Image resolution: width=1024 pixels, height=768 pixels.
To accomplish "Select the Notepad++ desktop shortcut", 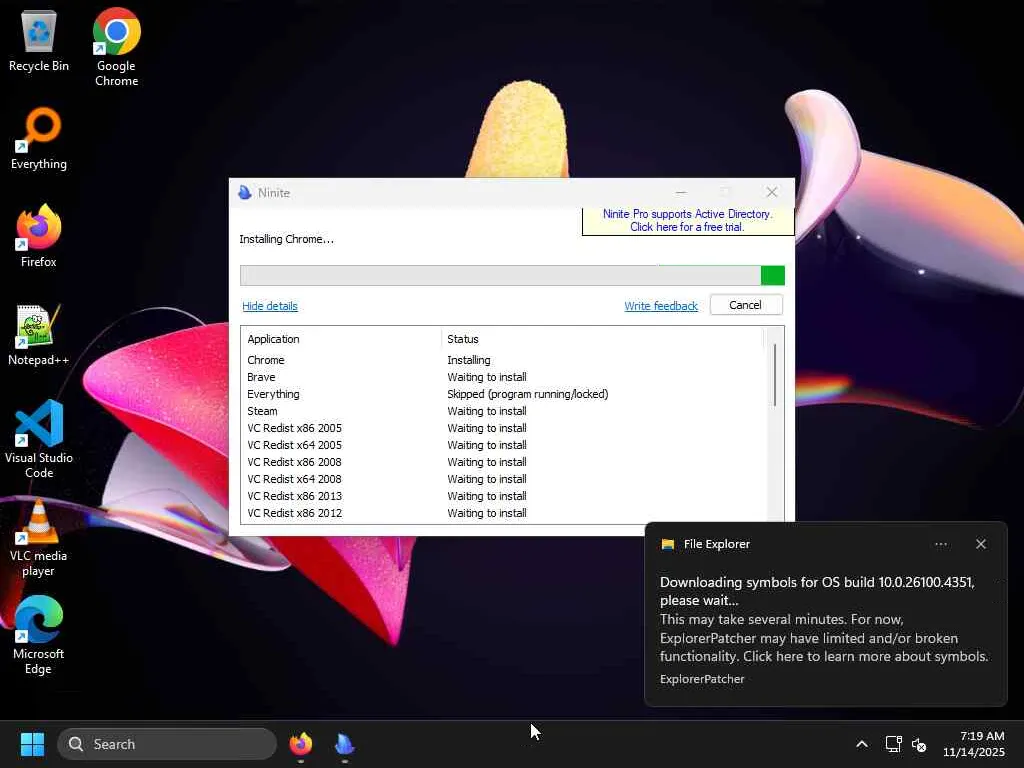I will [x=39, y=334].
